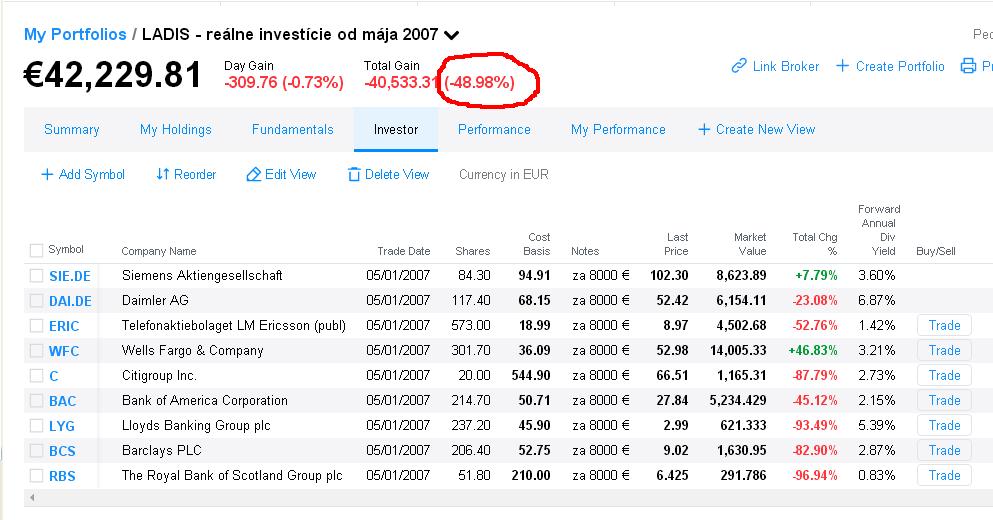Switch to the My Holdings tab
Viewport: 993px width, 520px height.
point(175,129)
